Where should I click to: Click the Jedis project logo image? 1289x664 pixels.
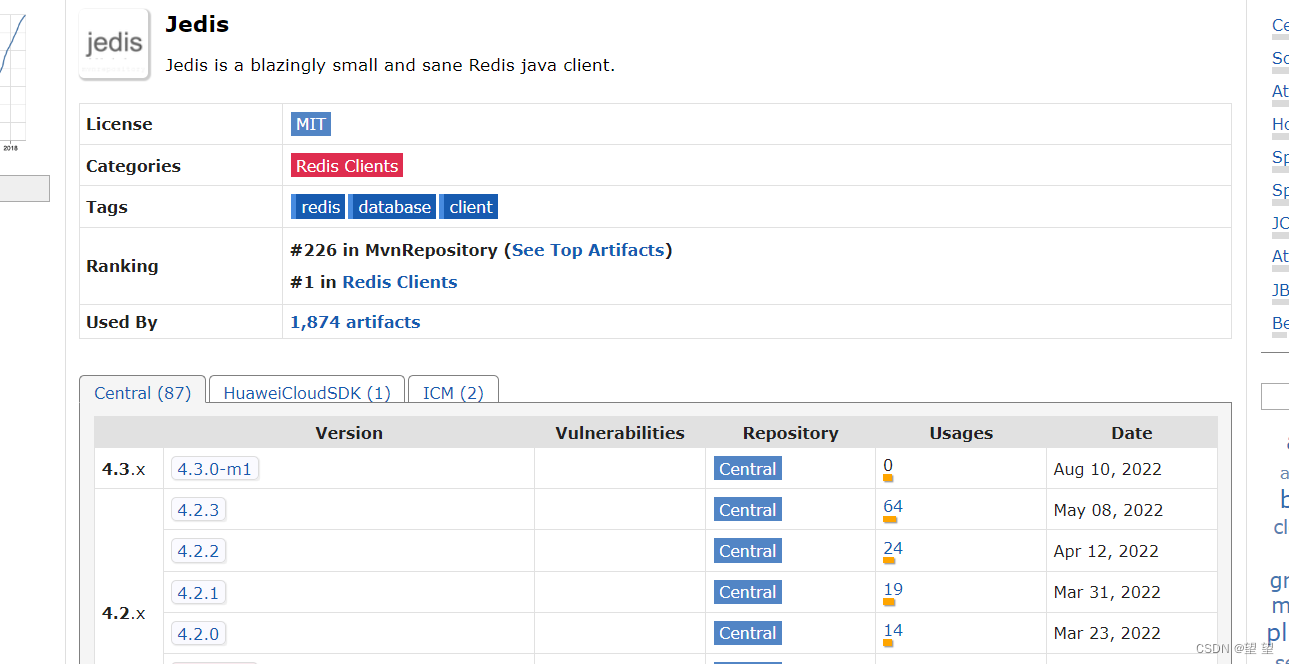pyautogui.click(x=113, y=43)
